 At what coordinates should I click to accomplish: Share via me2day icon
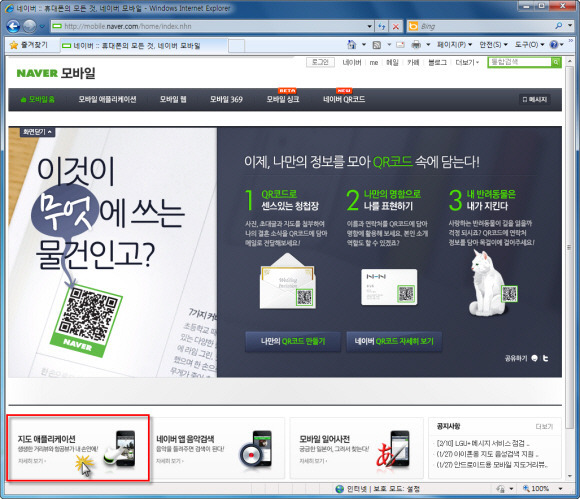coord(534,358)
